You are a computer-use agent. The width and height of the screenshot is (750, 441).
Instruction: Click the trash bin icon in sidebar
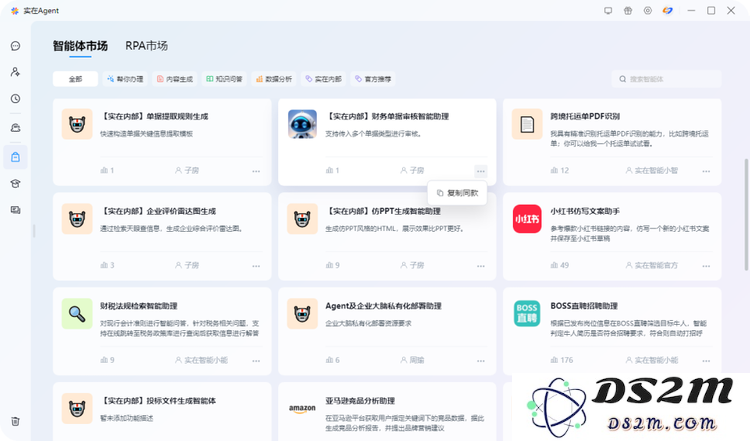click(15, 421)
